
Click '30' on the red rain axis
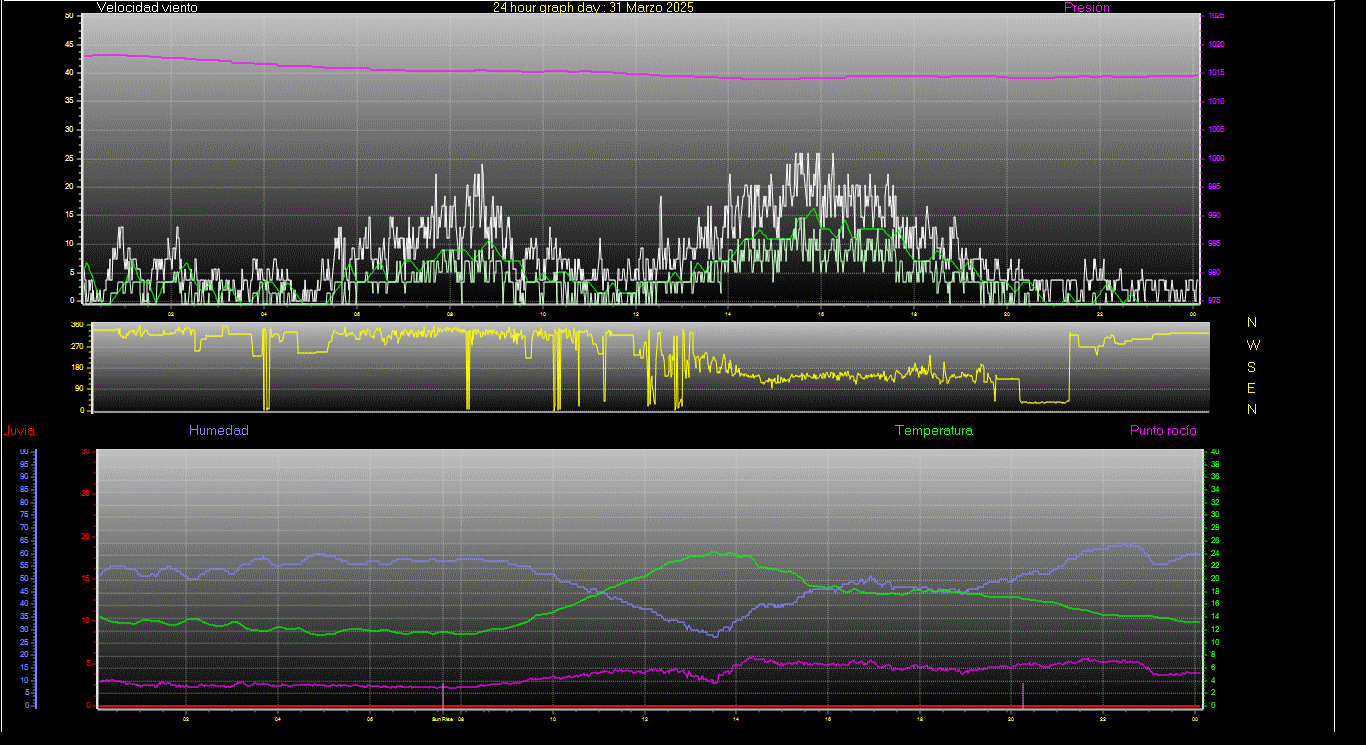coord(85,452)
